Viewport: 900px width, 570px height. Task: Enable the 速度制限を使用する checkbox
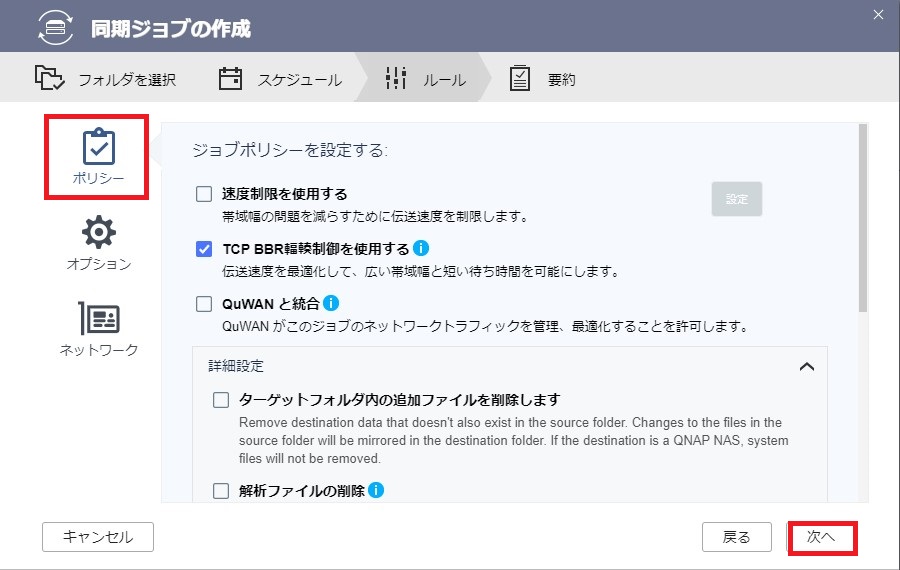point(204,194)
